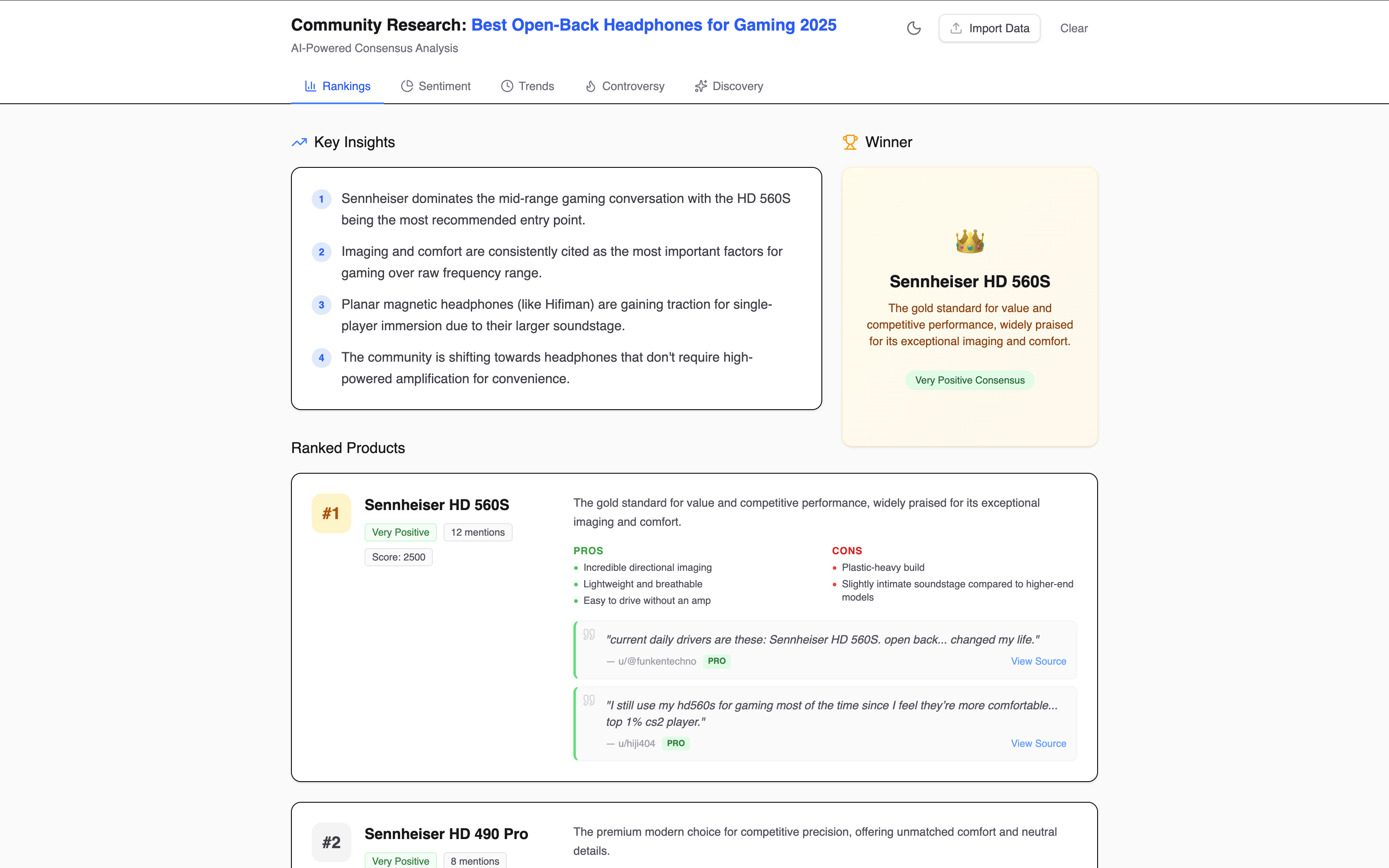
Task: Open the Rankings tab
Action: pyautogui.click(x=337, y=86)
